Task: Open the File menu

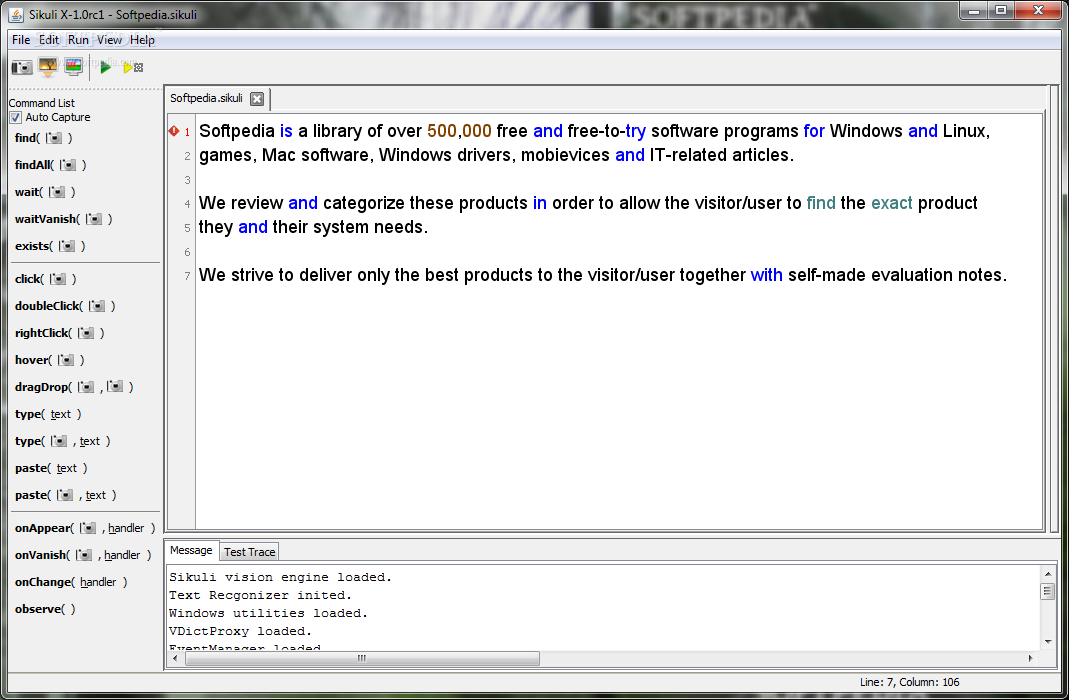Action: pyautogui.click(x=21, y=40)
